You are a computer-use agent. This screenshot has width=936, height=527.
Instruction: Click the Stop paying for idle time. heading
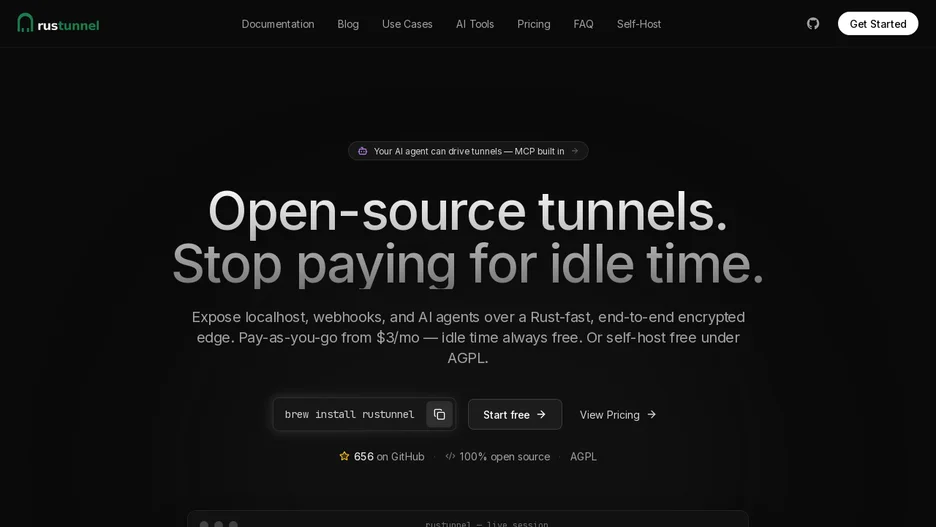tap(468, 264)
